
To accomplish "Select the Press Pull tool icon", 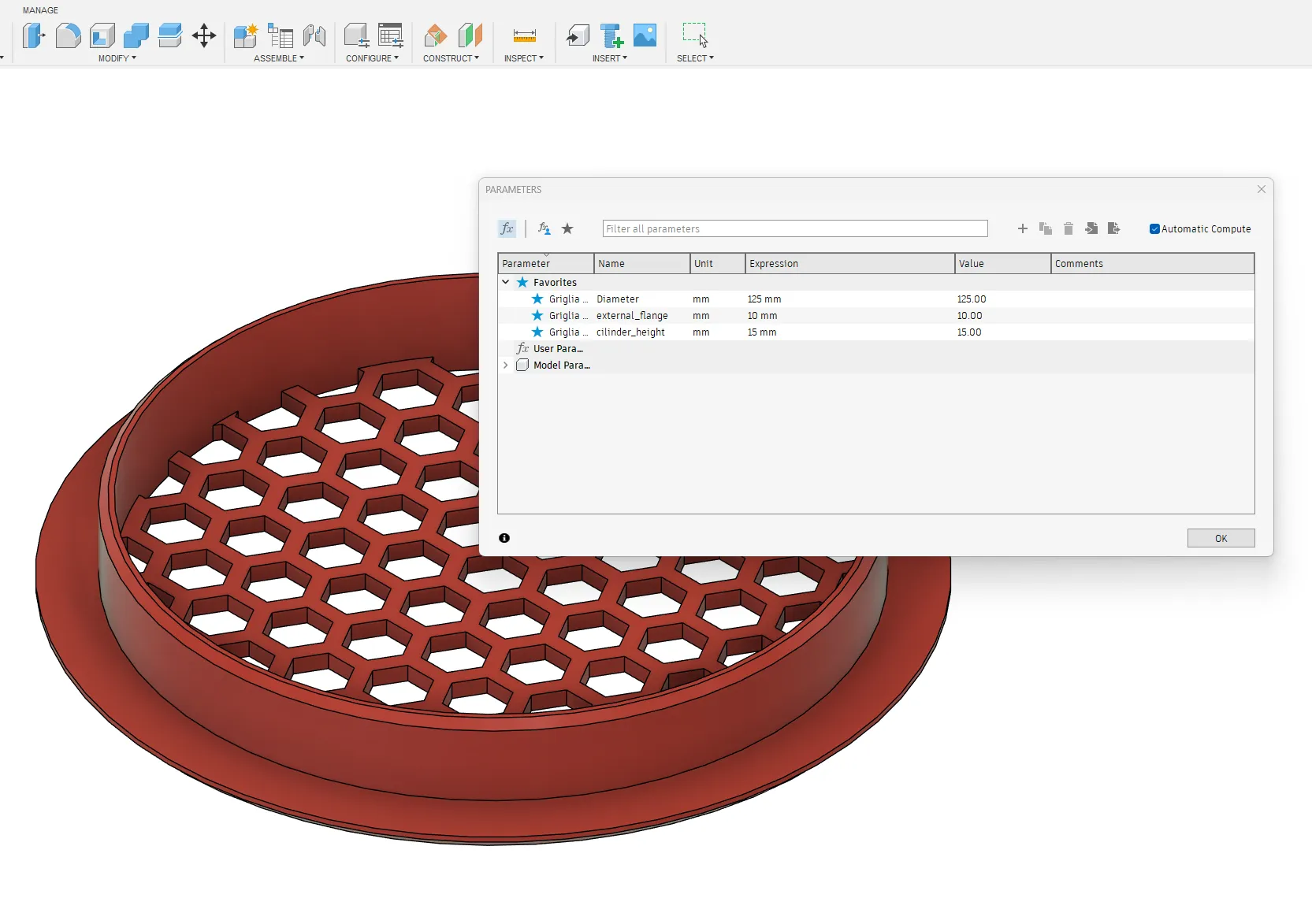I will coord(33,35).
